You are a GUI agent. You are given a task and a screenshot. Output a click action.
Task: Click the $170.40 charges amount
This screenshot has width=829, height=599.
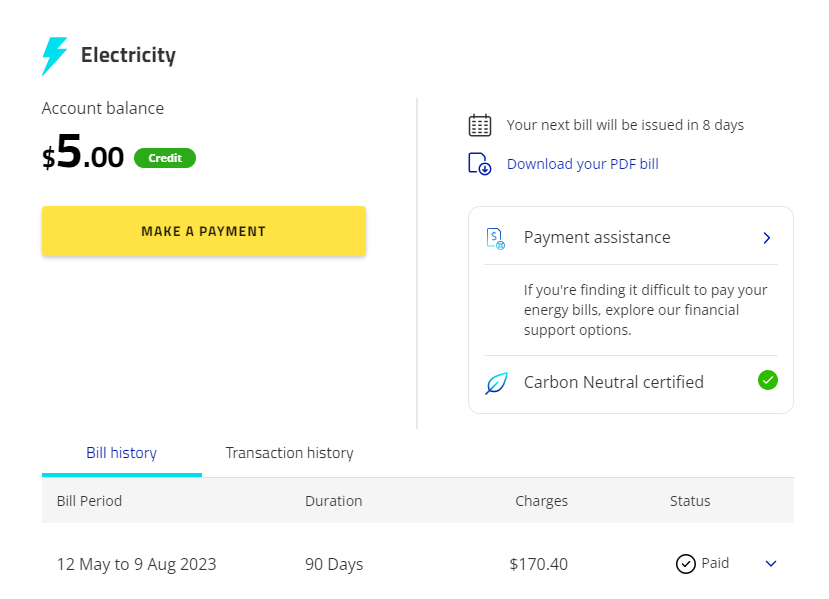click(x=538, y=564)
